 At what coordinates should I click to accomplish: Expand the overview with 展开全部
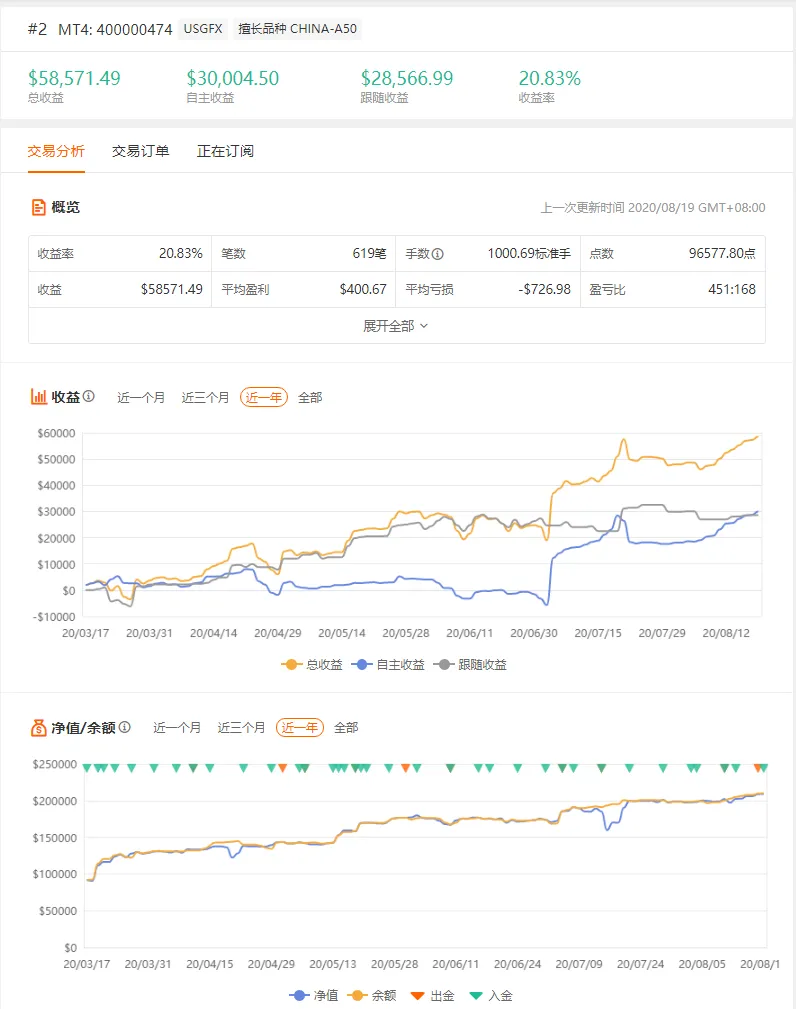click(x=396, y=326)
